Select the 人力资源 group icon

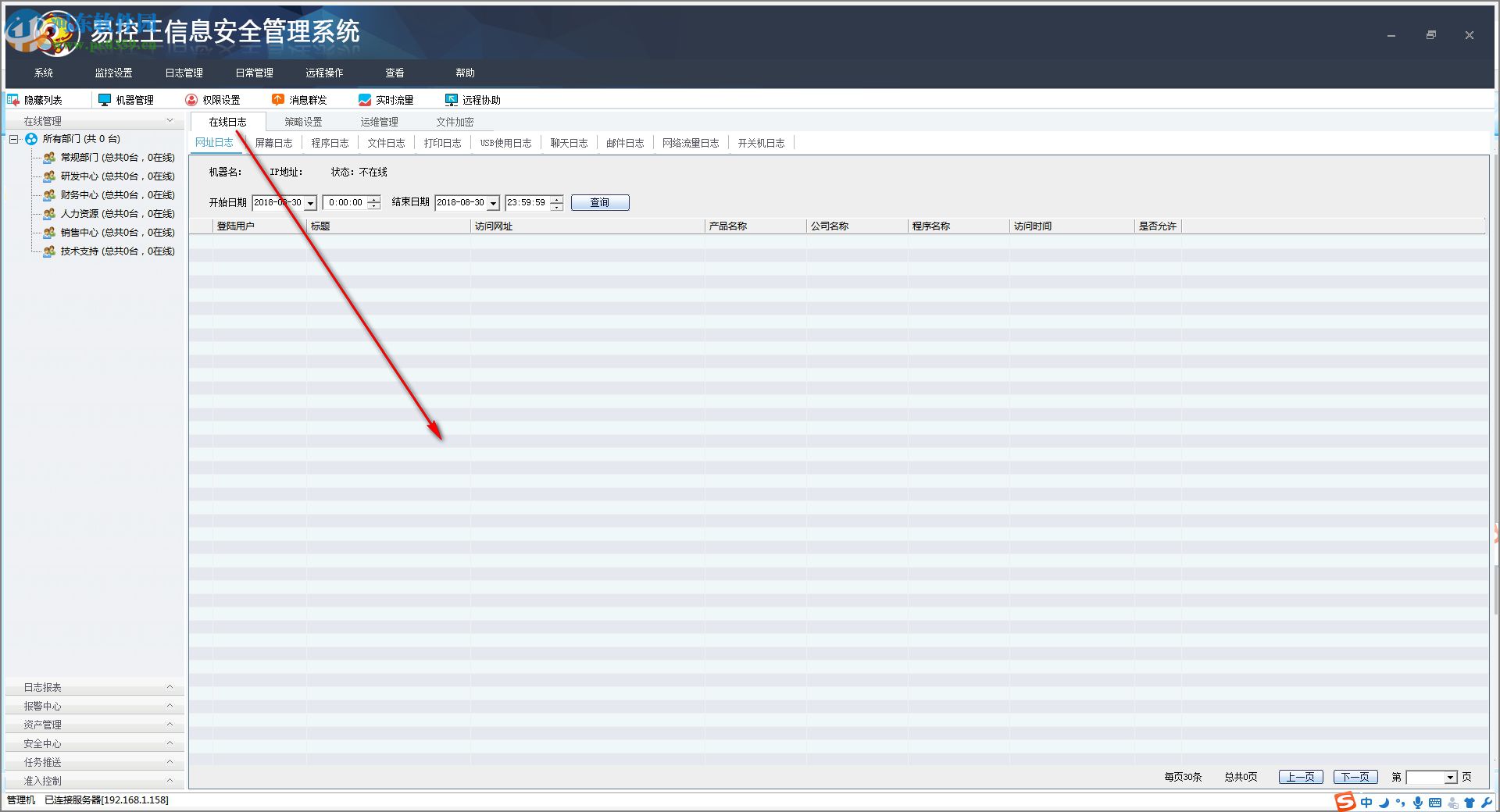point(49,214)
